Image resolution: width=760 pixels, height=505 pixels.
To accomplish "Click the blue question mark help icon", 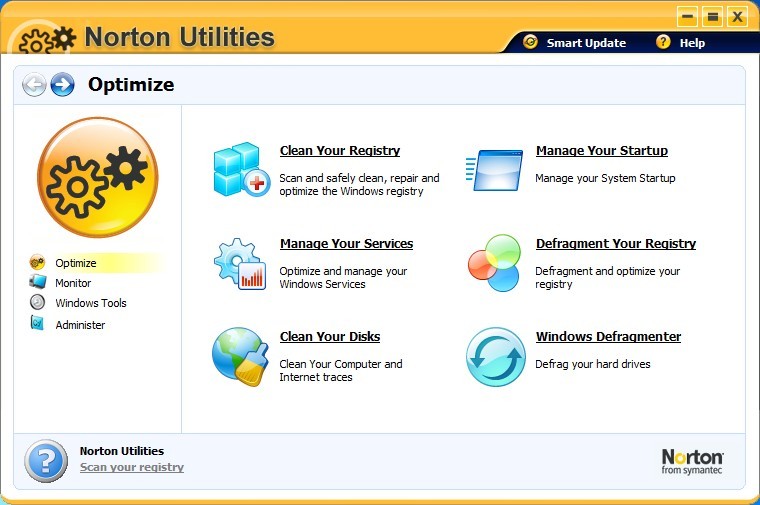I will tap(46, 460).
